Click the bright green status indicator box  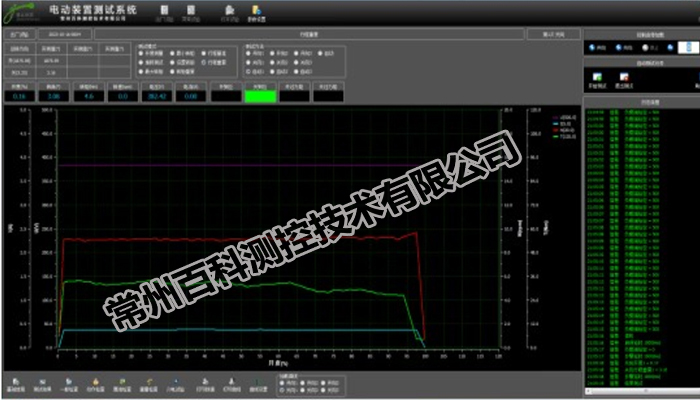point(259,97)
